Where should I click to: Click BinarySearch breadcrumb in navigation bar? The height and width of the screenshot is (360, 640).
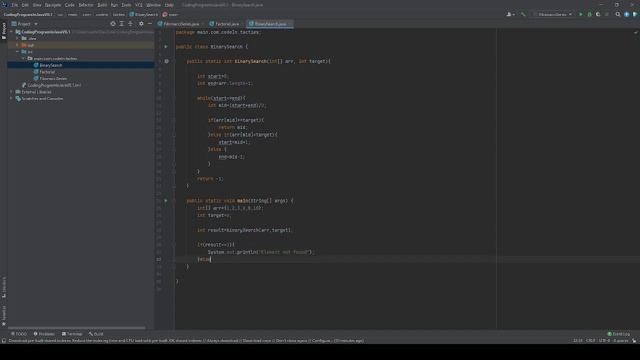click(x=144, y=14)
